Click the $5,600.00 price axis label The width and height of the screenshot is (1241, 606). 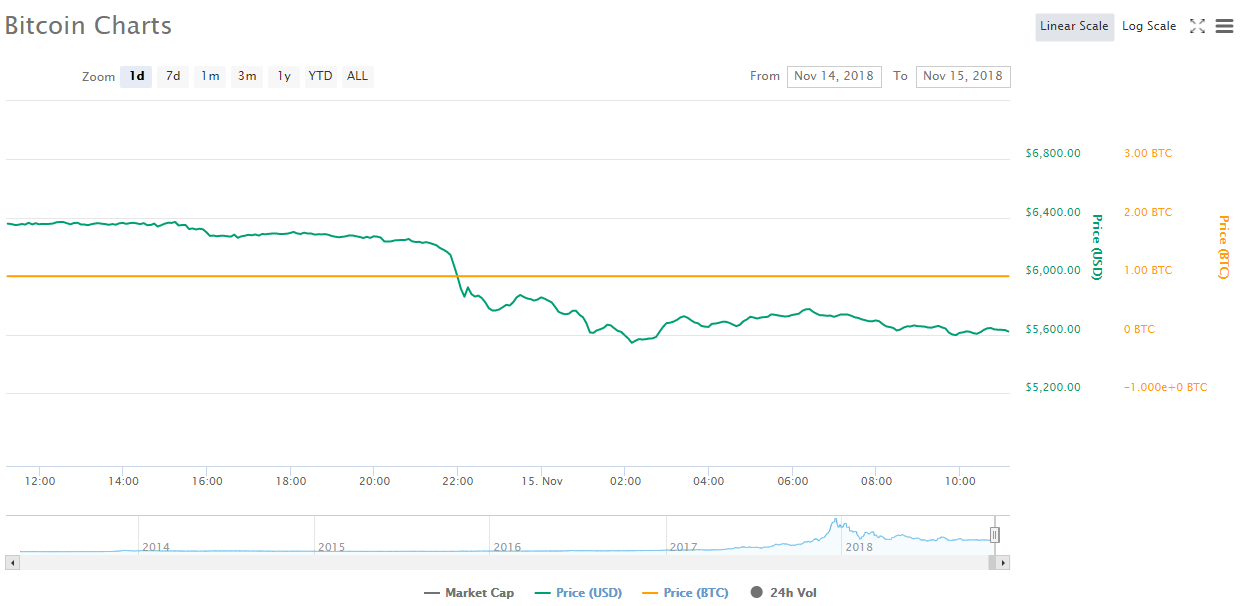tap(1053, 329)
